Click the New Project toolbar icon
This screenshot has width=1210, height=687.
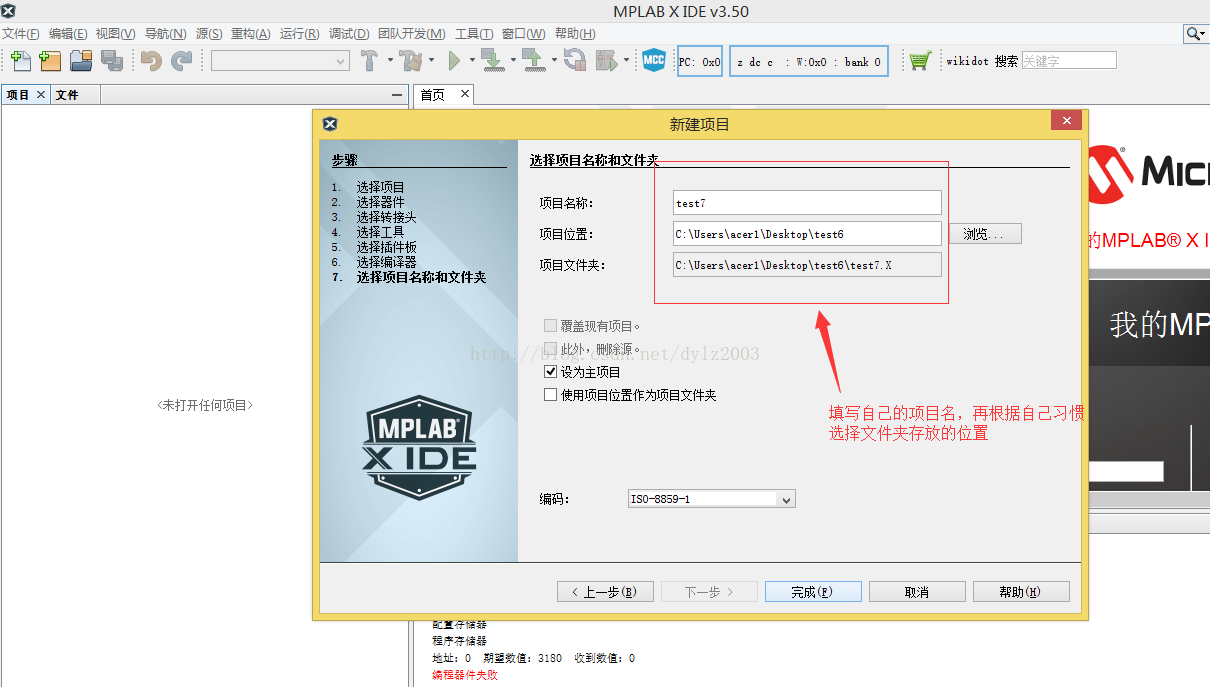click(x=50, y=61)
